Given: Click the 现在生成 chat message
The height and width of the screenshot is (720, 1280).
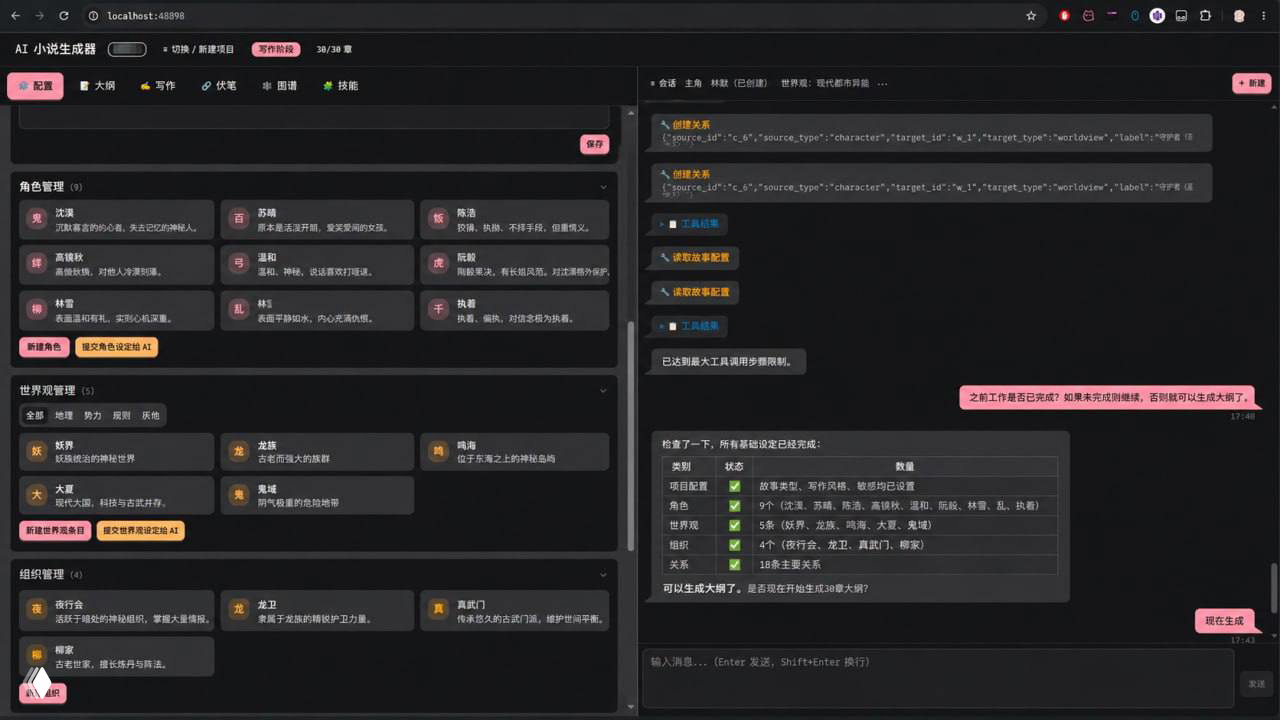Looking at the screenshot, I should point(1225,621).
